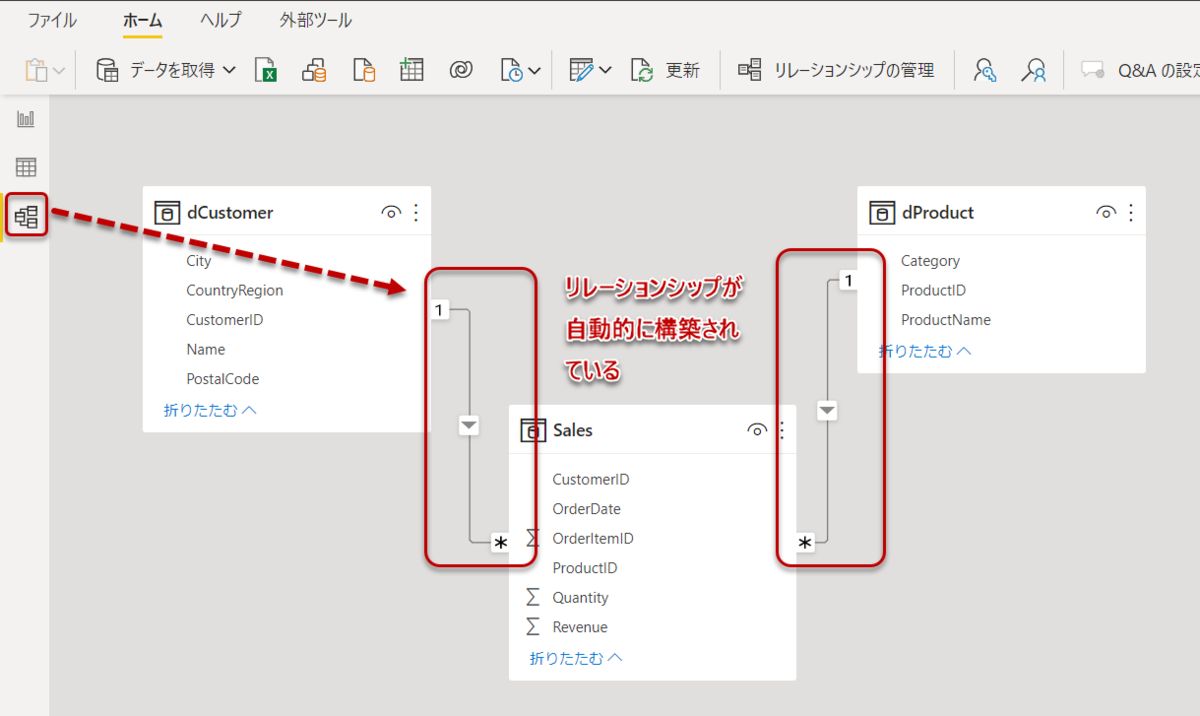Open the ファイル menu
1200x716 pixels.
[51, 19]
